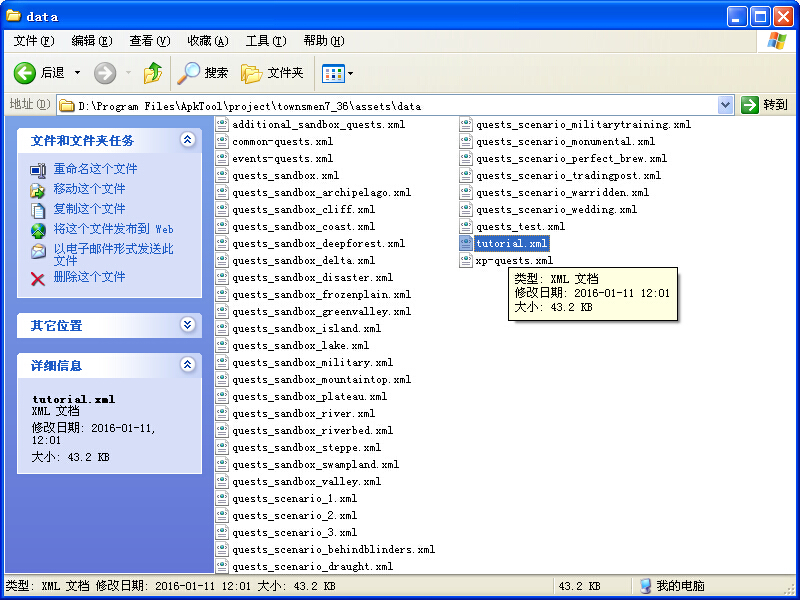Open the 收藏(A) menu
The height and width of the screenshot is (600, 800).
pyautogui.click(x=208, y=41)
